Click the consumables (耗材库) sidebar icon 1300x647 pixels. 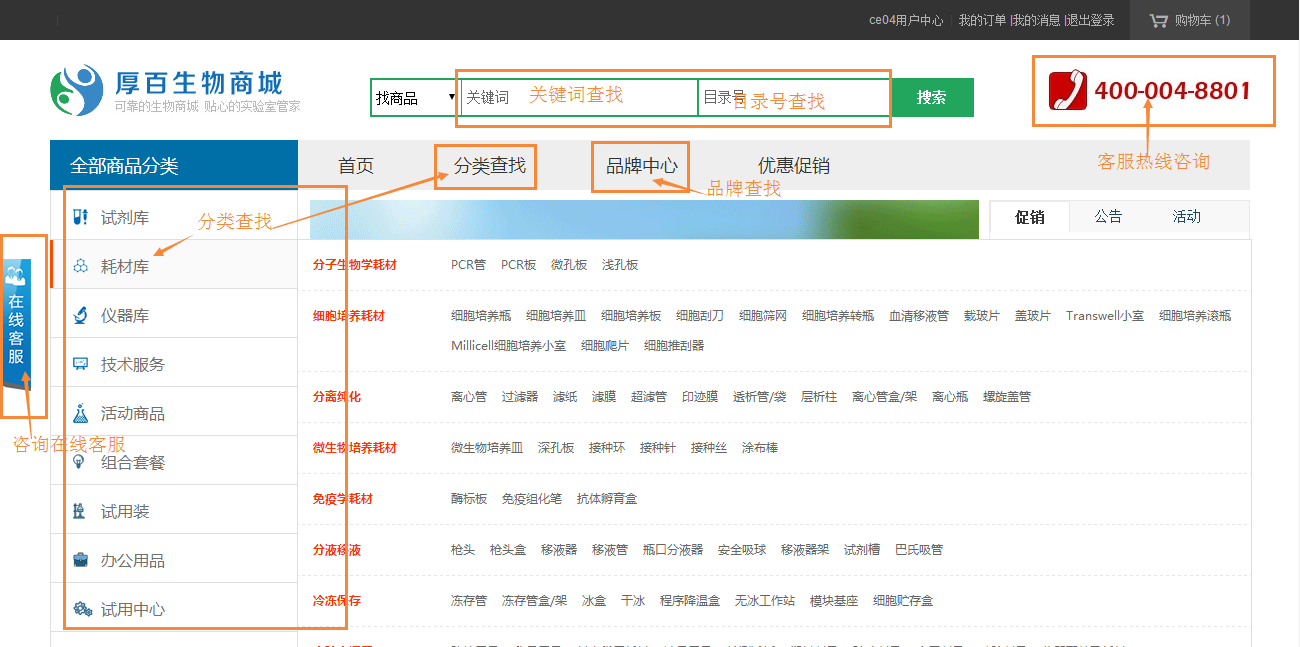coord(81,266)
